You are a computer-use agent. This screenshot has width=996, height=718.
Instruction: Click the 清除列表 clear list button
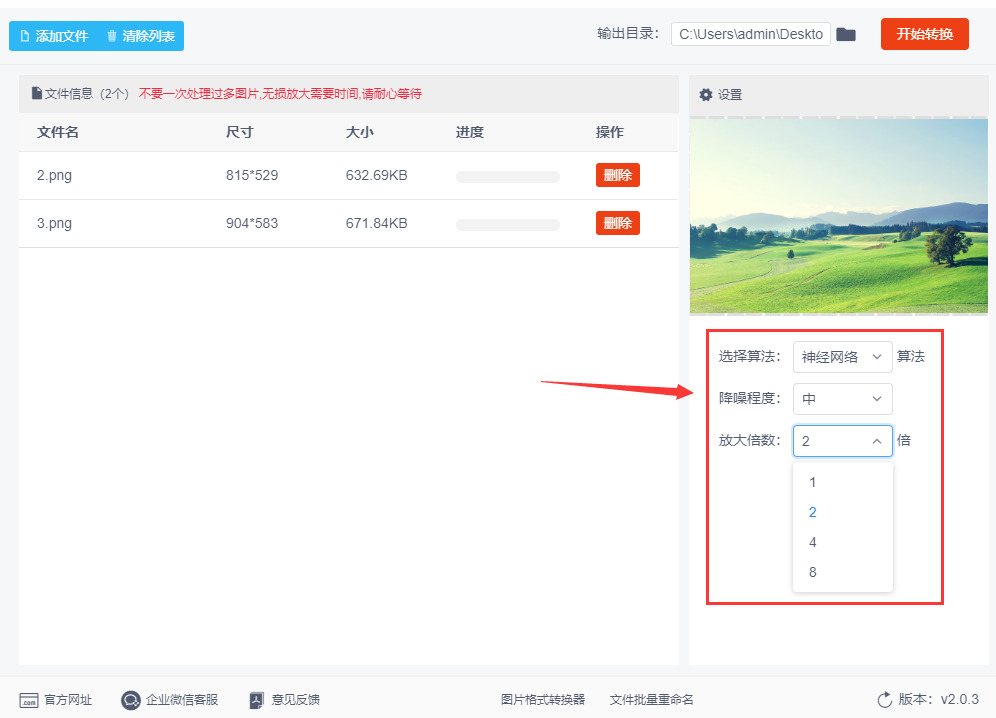(x=140, y=36)
